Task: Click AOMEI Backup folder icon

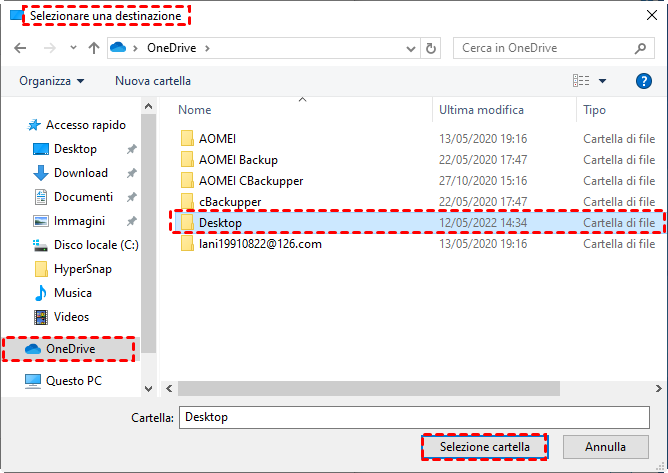Action: pyautogui.click(x=187, y=159)
